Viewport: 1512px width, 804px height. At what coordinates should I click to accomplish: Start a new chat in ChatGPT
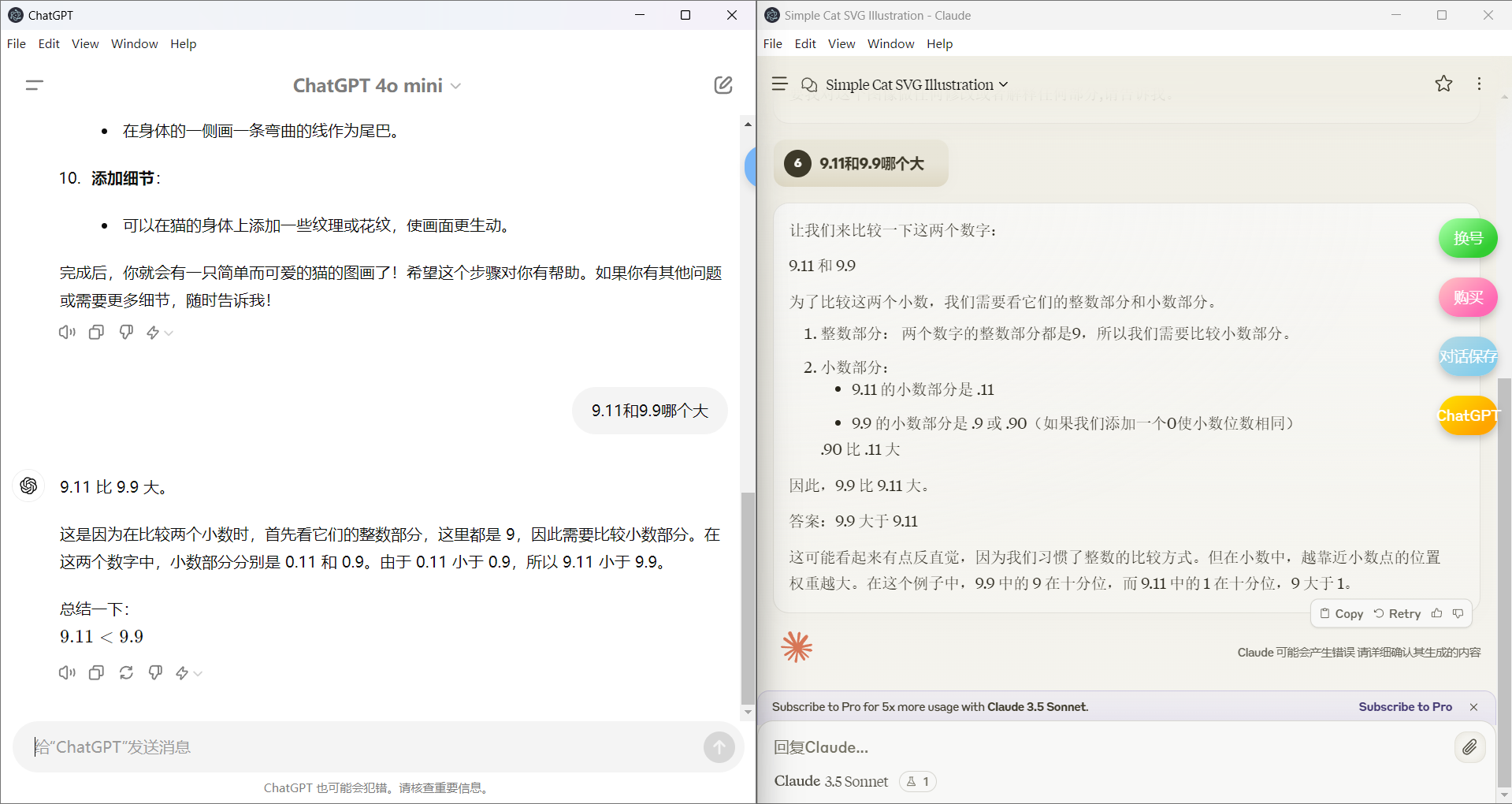click(723, 85)
